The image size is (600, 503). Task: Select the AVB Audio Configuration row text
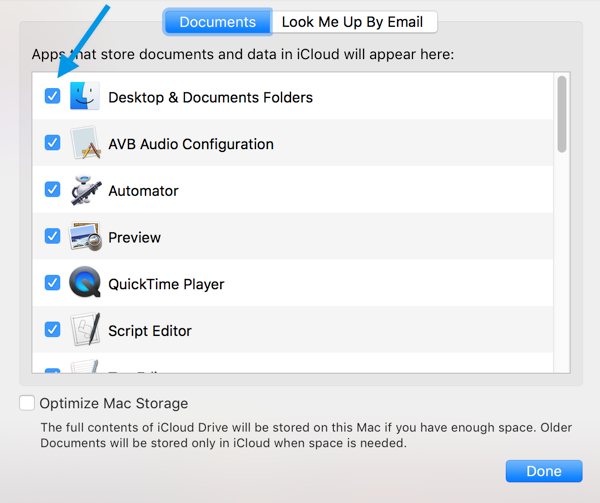[191, 144]
